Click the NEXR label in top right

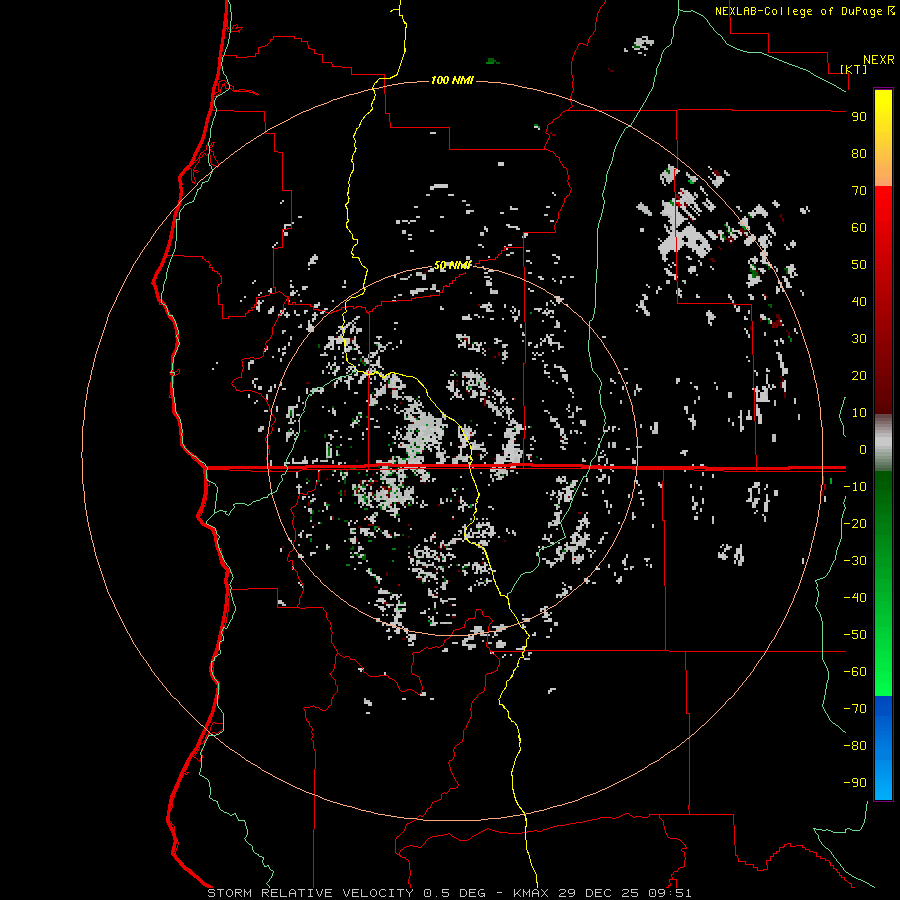[879, 59]
